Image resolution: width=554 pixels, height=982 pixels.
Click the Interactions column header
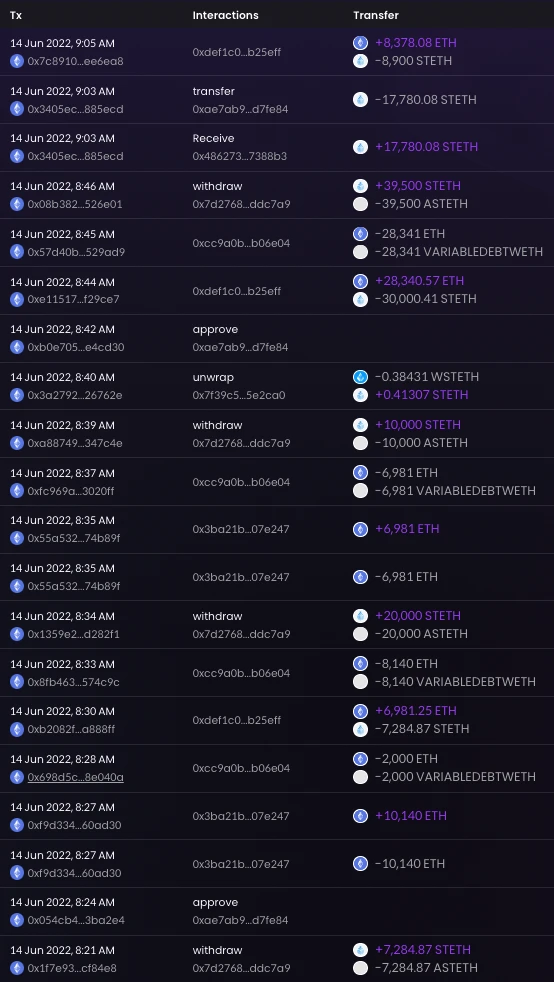[225, 15]
